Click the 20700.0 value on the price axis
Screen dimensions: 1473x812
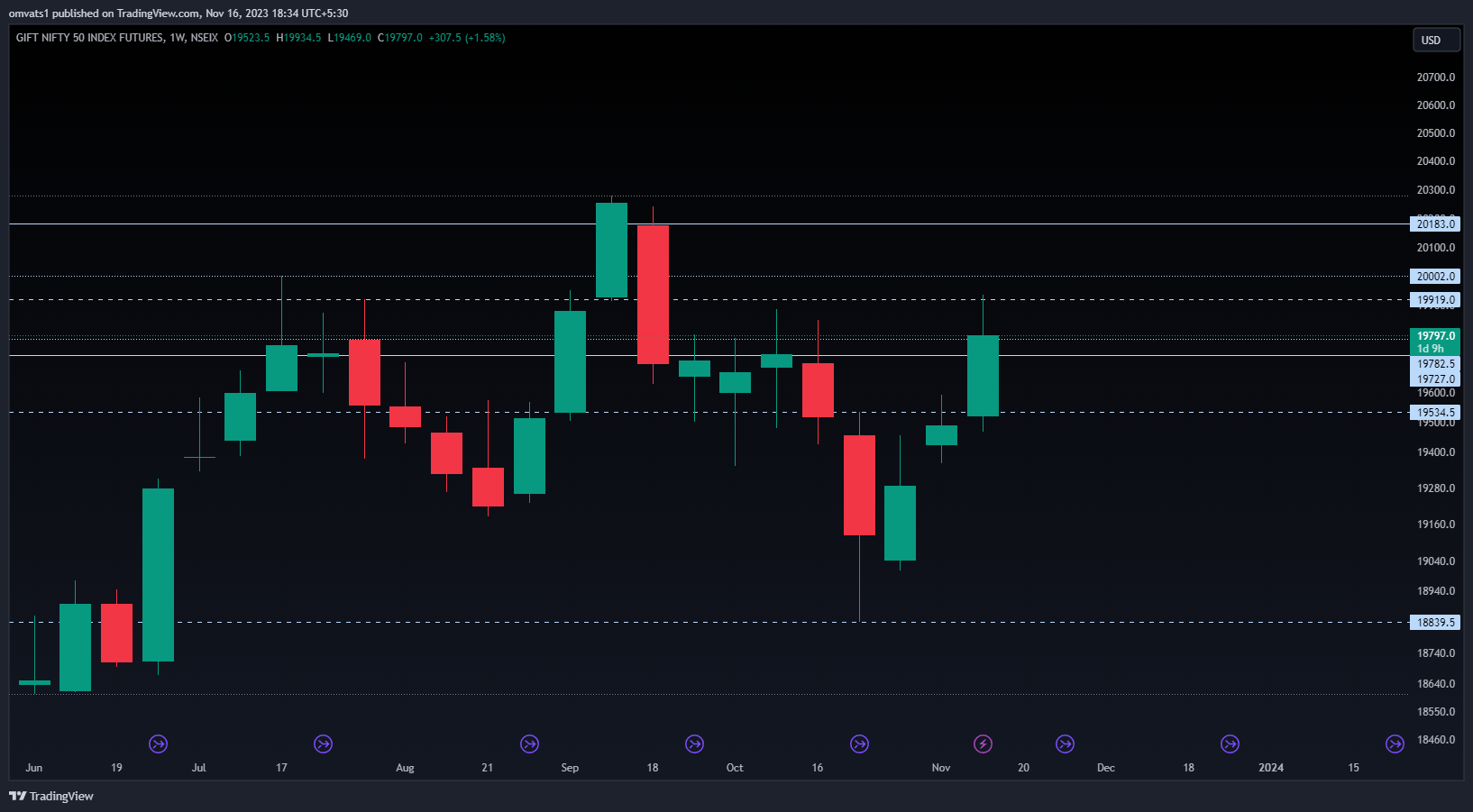(1436, 78)
